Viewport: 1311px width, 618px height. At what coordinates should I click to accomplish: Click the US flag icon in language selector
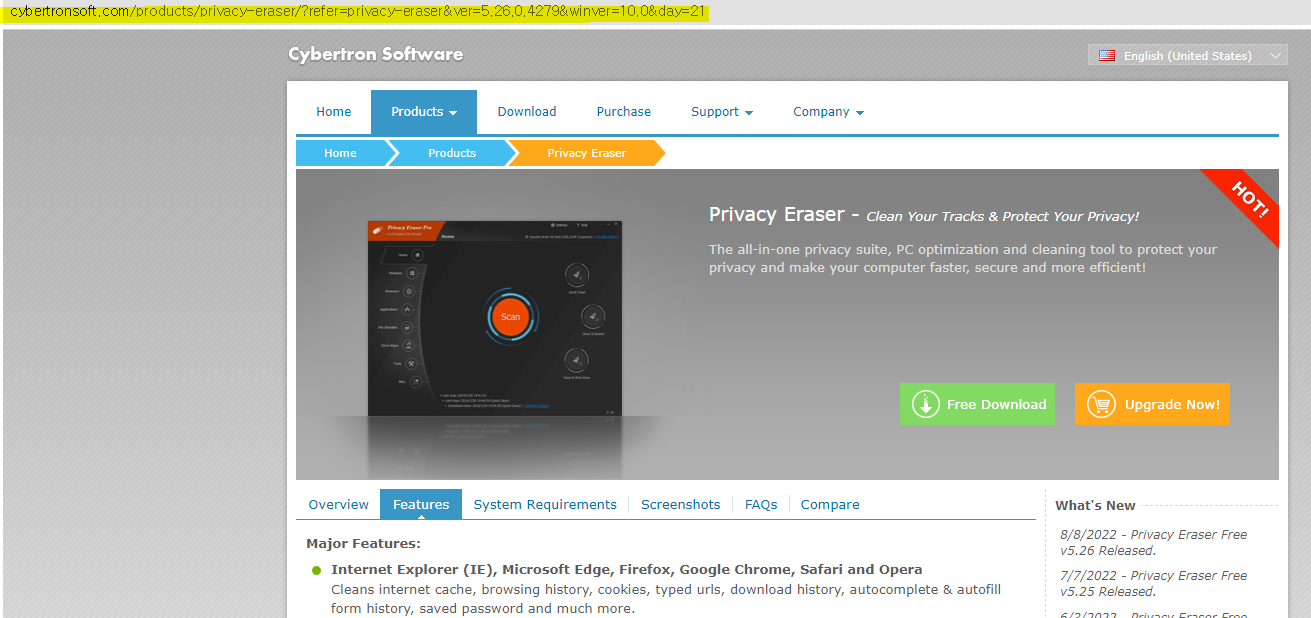[1107, 56]
